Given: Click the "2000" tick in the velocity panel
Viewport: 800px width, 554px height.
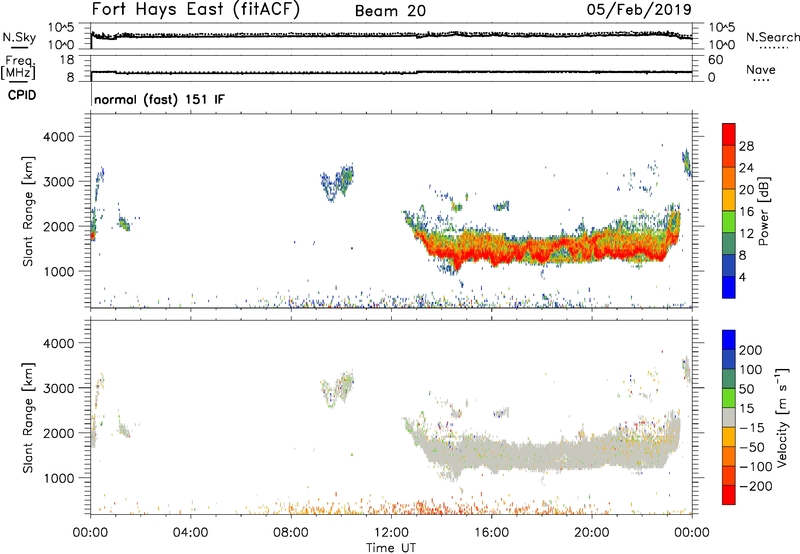Looking at the screenshot, I should 58,433.
